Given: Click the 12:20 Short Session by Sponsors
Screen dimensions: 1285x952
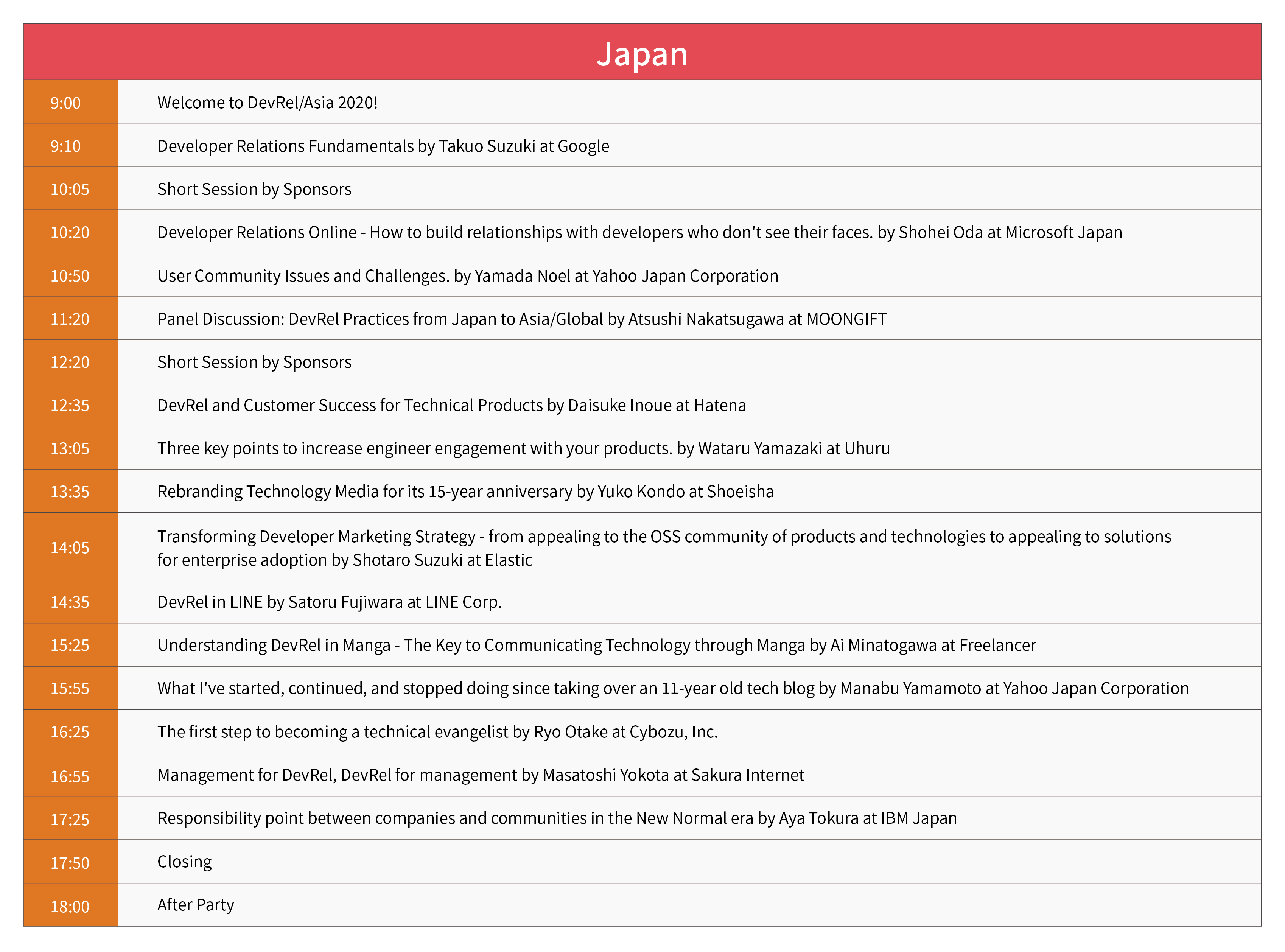Looking at the screenshot, I should 254,361.
